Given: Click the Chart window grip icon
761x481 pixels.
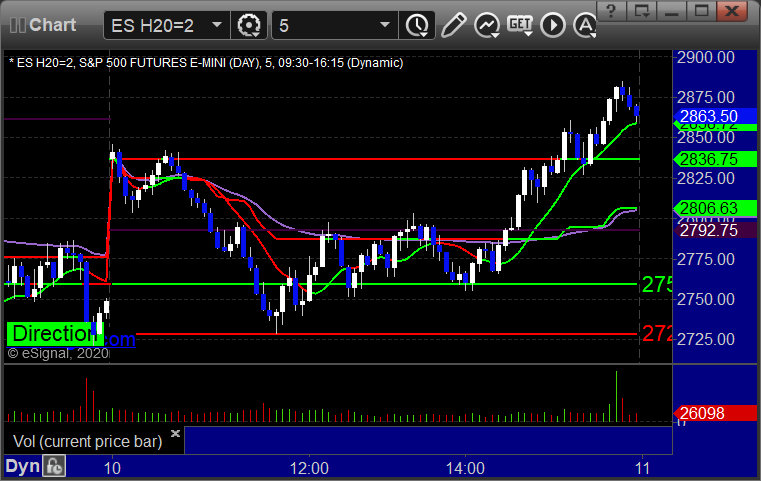Looking at the screenshot, I should [x=17, y=25].
